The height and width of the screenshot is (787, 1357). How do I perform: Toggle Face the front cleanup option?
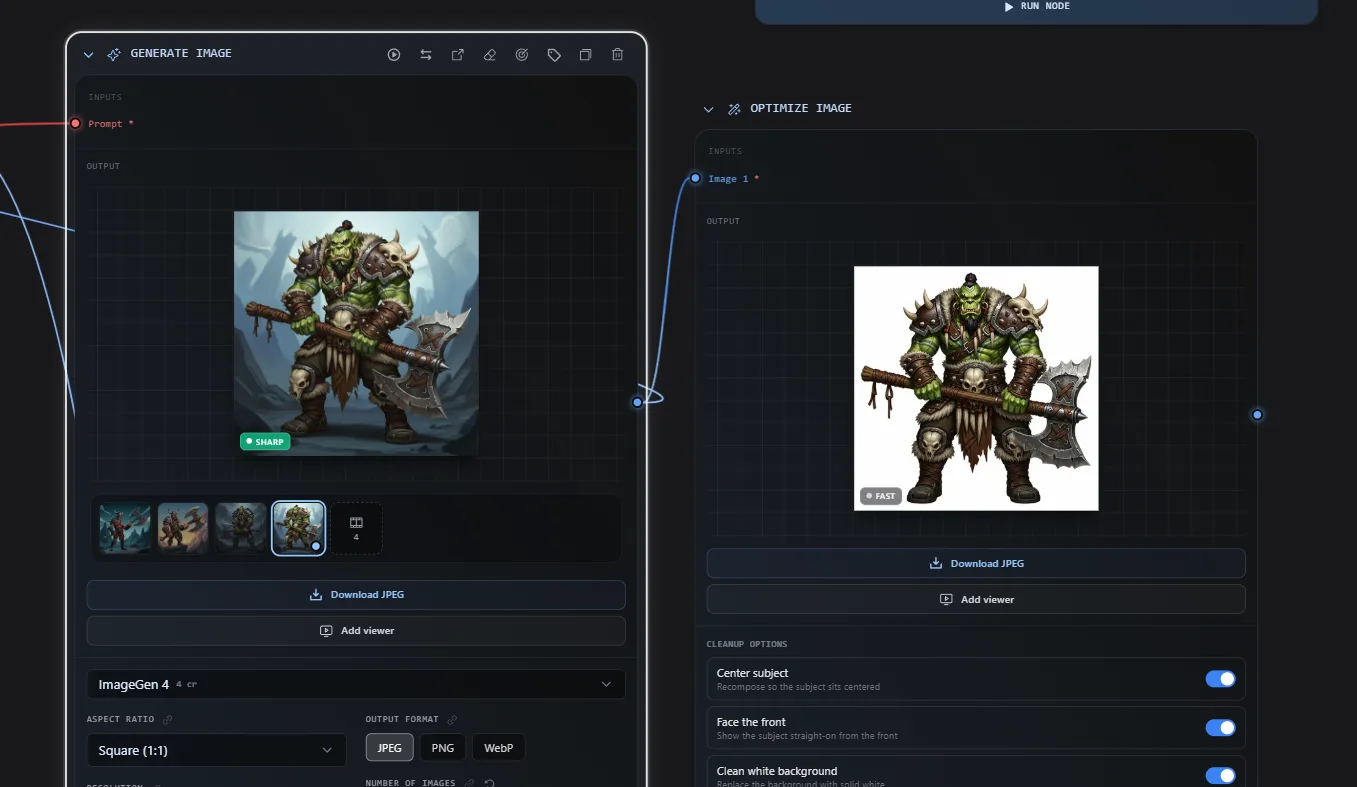click(x=1220, y=728)
